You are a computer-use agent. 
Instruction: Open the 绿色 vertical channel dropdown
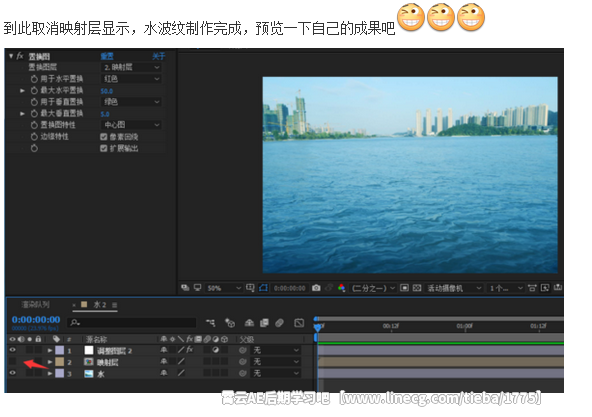132,102
